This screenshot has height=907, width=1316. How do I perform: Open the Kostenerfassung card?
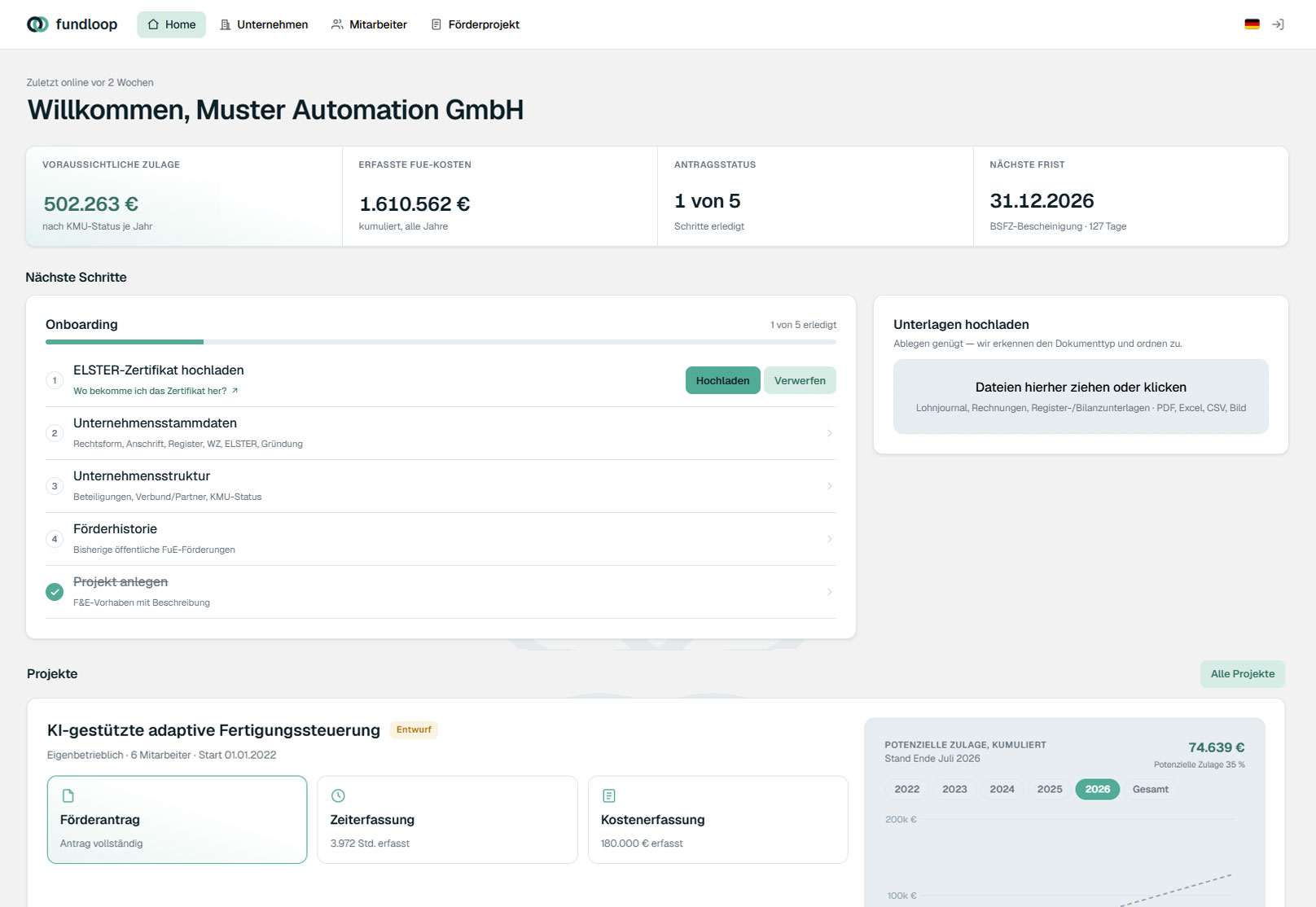717,819
